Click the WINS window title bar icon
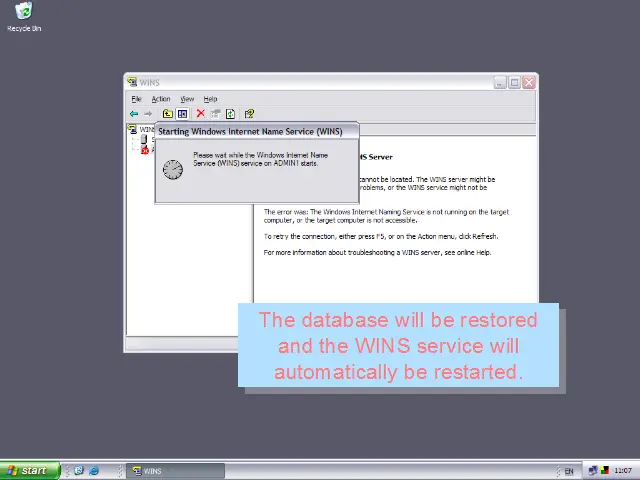 click(132, 82)
